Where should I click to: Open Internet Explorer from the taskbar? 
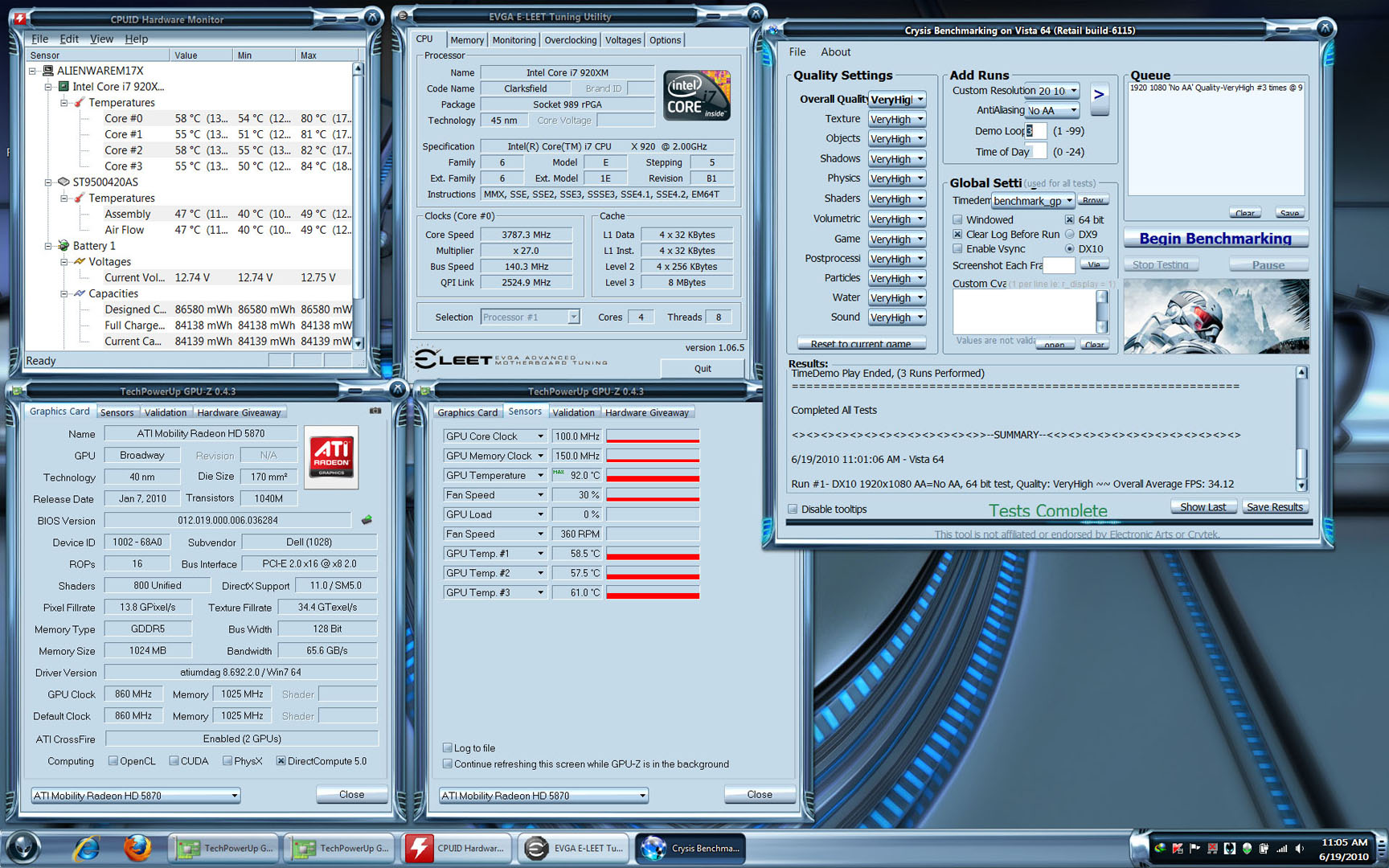(86, 848)
